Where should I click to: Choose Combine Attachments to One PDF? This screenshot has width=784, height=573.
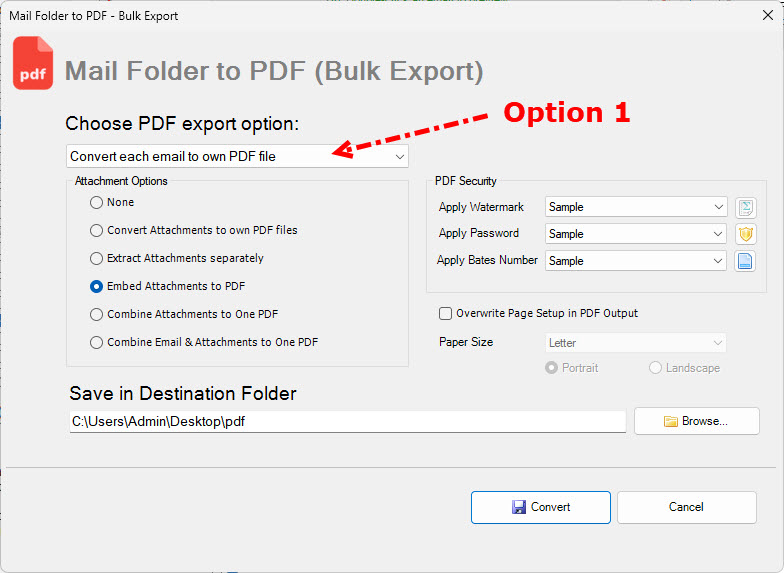pos(97,314)
